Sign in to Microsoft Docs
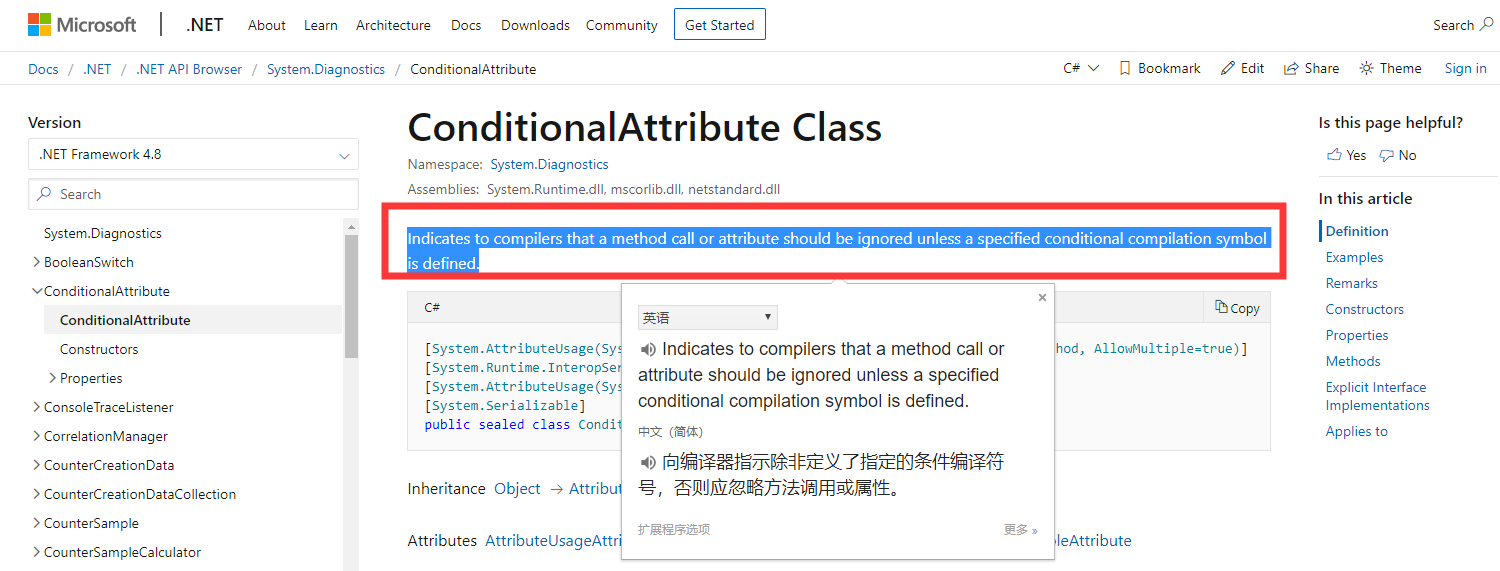Screen dimensions: 1500x571 1465,68
